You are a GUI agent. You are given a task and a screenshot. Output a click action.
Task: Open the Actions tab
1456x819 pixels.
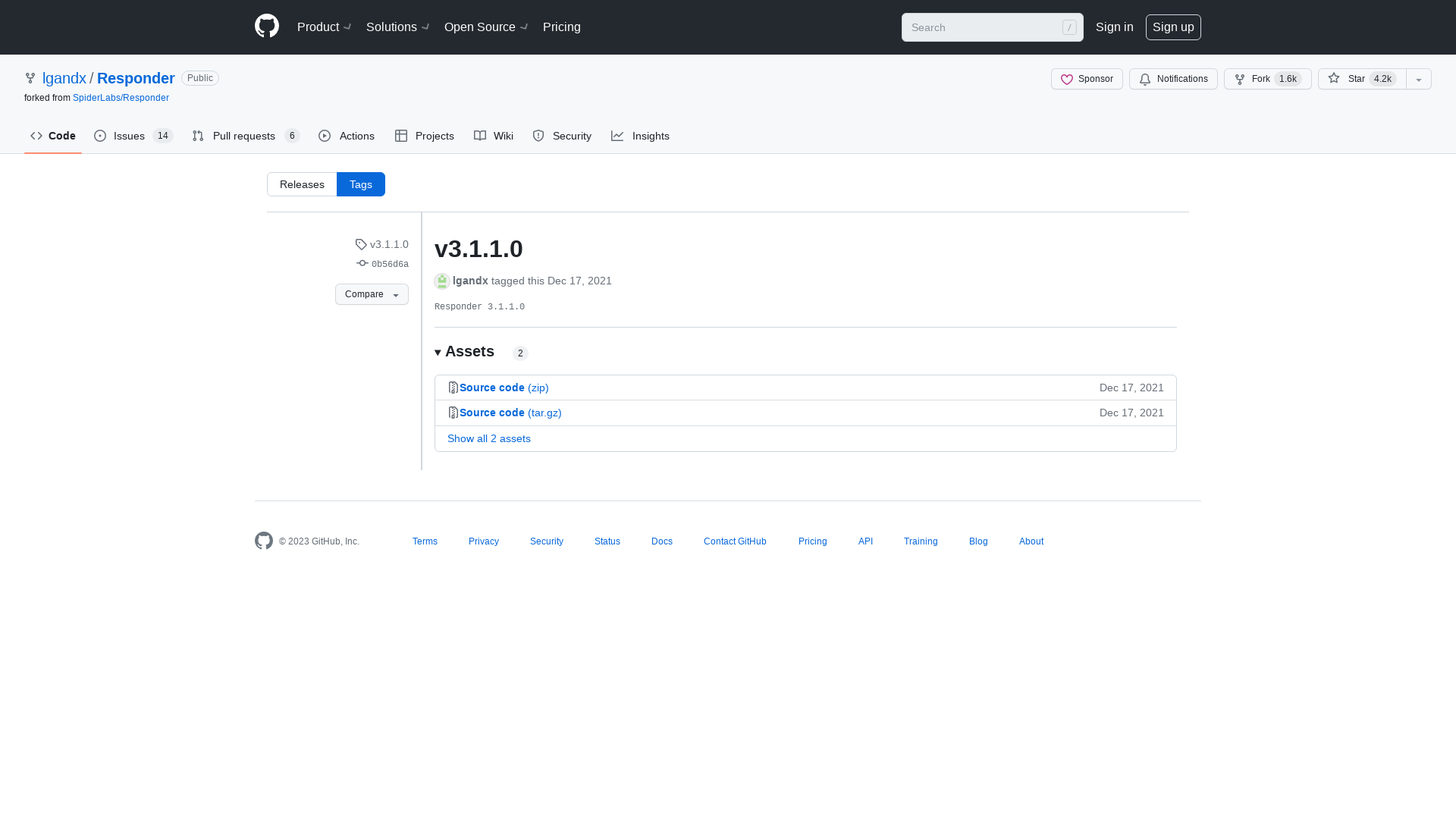click(347, 136)
